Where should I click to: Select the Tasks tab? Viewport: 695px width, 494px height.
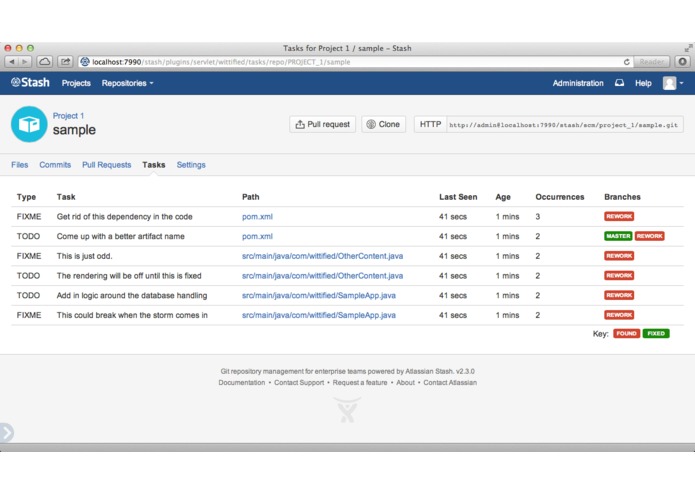(x=153, y=165)
